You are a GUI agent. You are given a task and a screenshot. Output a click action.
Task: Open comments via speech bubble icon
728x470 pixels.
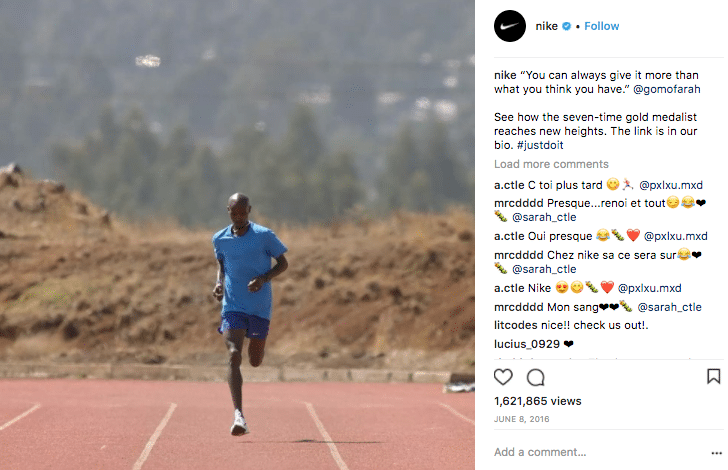[x=535, y=377]
